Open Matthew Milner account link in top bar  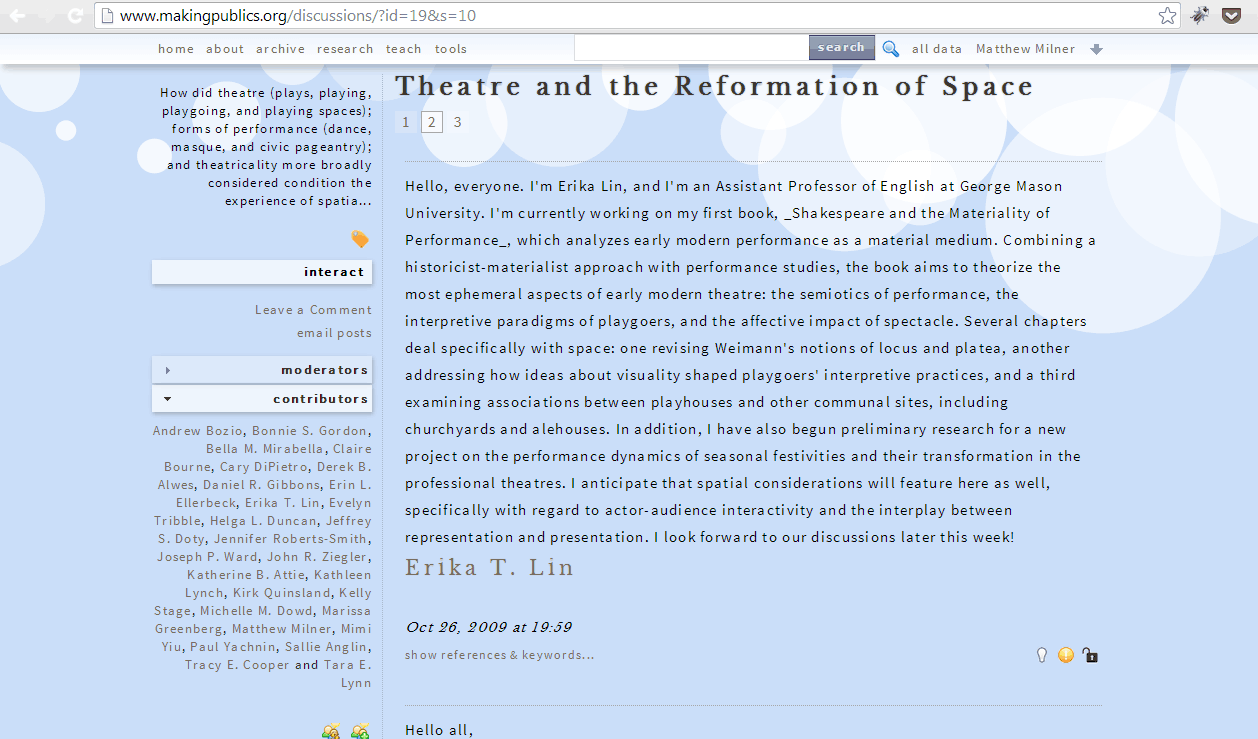1026,49
